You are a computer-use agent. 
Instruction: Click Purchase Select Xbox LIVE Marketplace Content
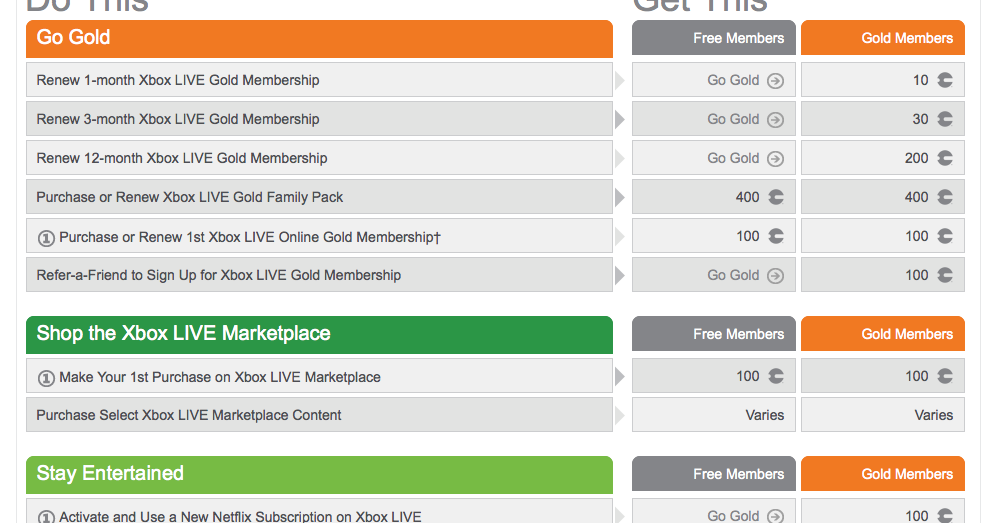click(189, 415)
